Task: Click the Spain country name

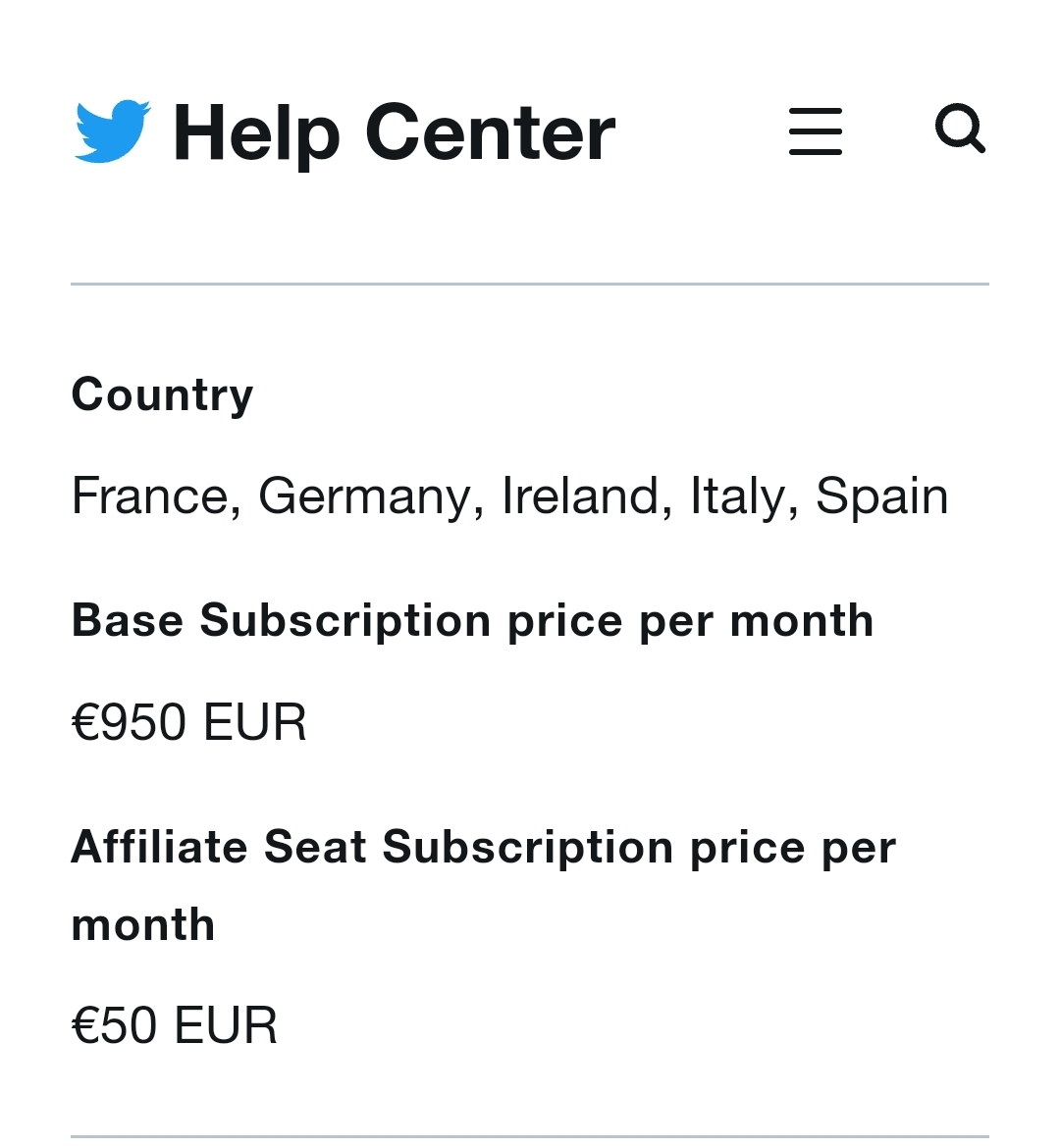Action: click(x=882, y=497)
